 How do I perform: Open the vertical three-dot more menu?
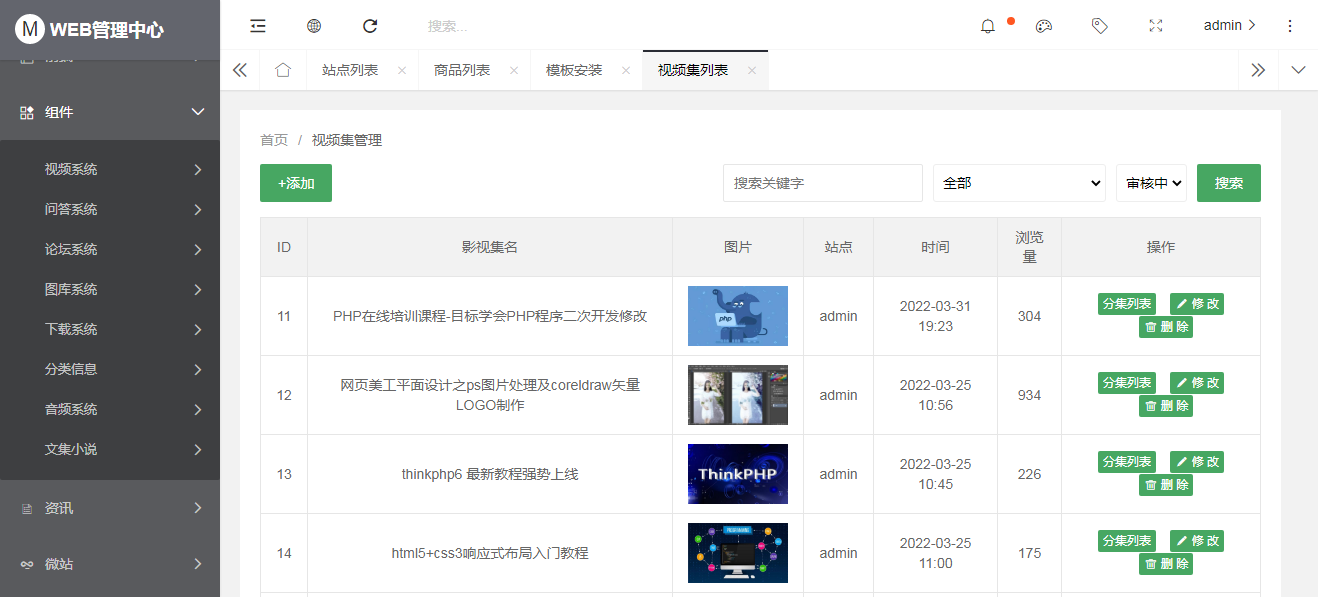point(1290,26)
